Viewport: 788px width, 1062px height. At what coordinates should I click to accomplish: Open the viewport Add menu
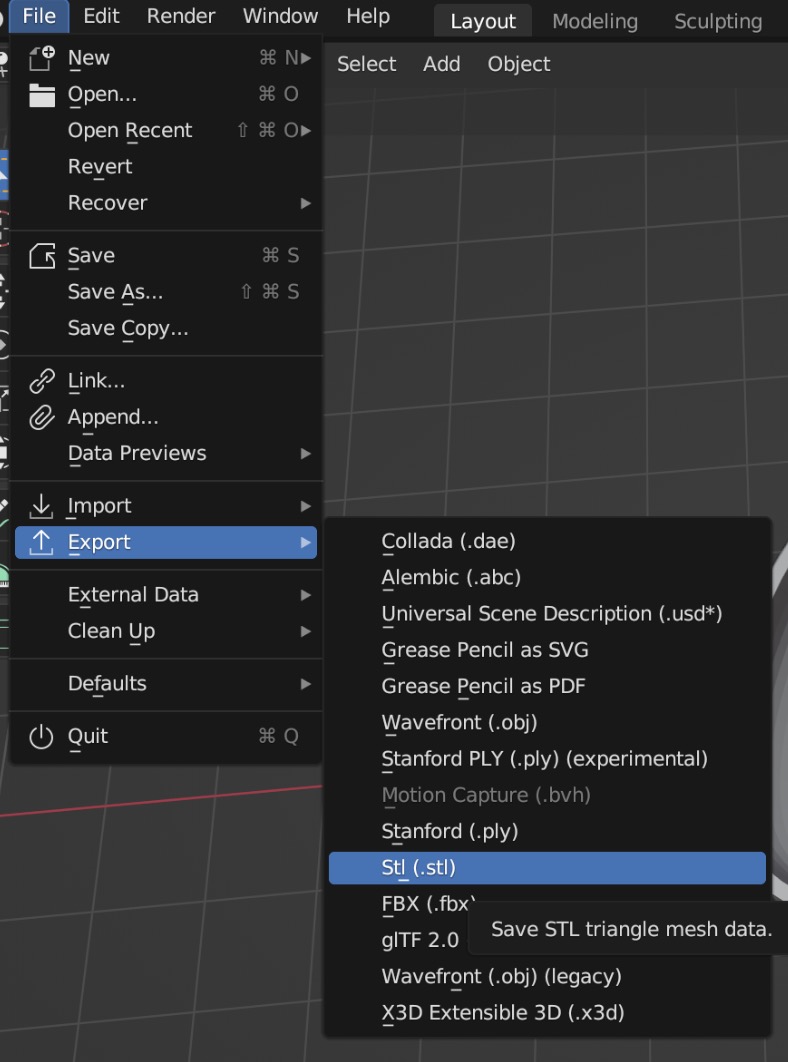point(442,64)
